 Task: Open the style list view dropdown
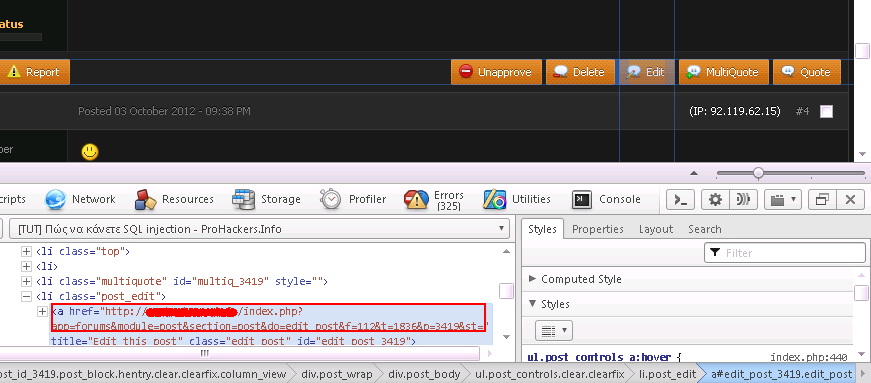click(x=553, y=331)
